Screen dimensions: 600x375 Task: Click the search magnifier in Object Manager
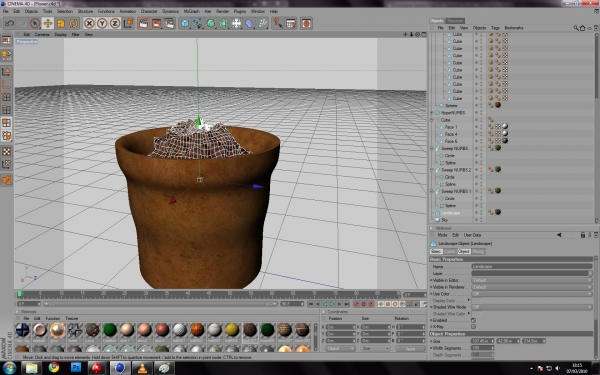[x=576, y=28]
